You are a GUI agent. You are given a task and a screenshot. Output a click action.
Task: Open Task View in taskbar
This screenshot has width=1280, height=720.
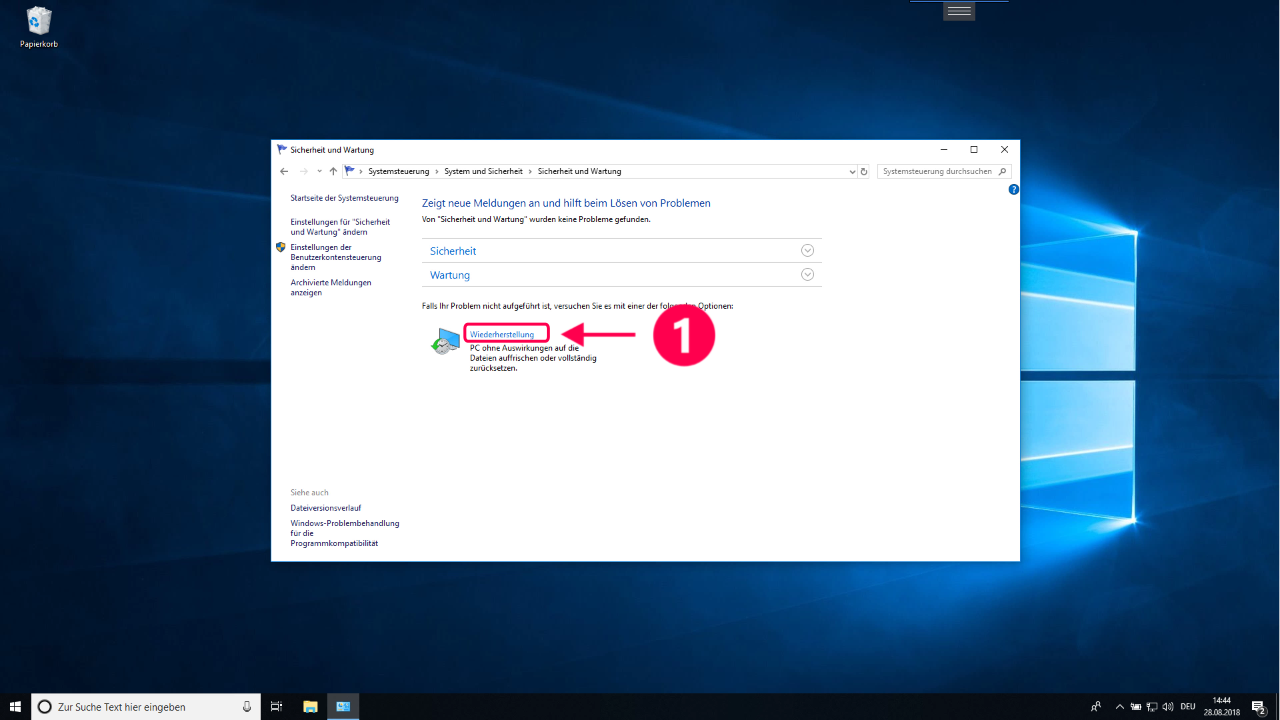(277, 706)
